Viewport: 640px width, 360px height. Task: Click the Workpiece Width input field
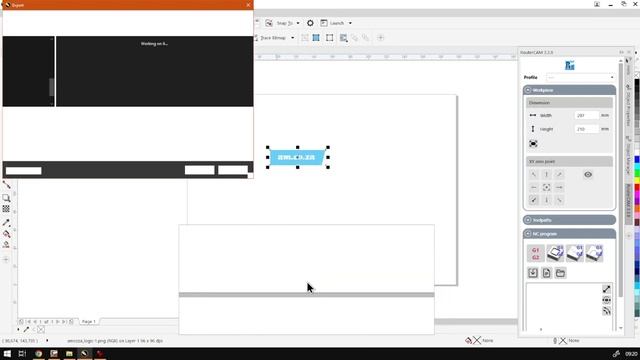pos(587,116)
